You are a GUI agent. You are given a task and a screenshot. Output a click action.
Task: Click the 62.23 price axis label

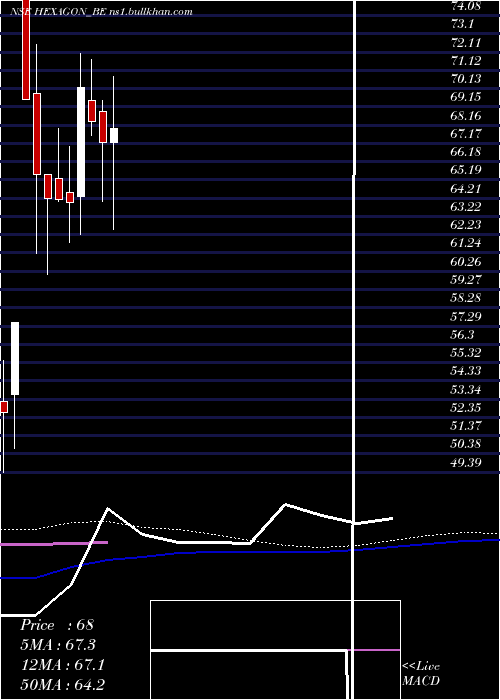[x=467, y=225]
